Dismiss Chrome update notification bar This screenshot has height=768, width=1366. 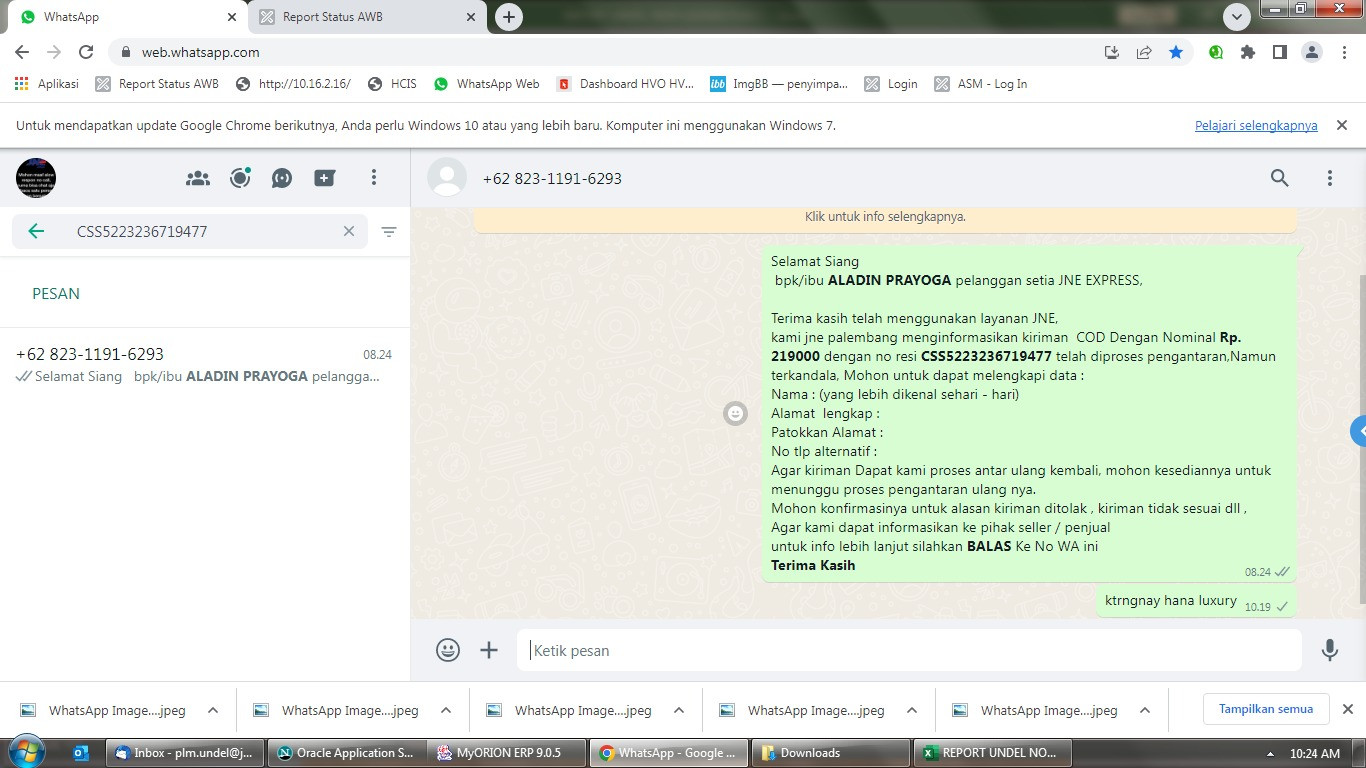click(1342, 126)
